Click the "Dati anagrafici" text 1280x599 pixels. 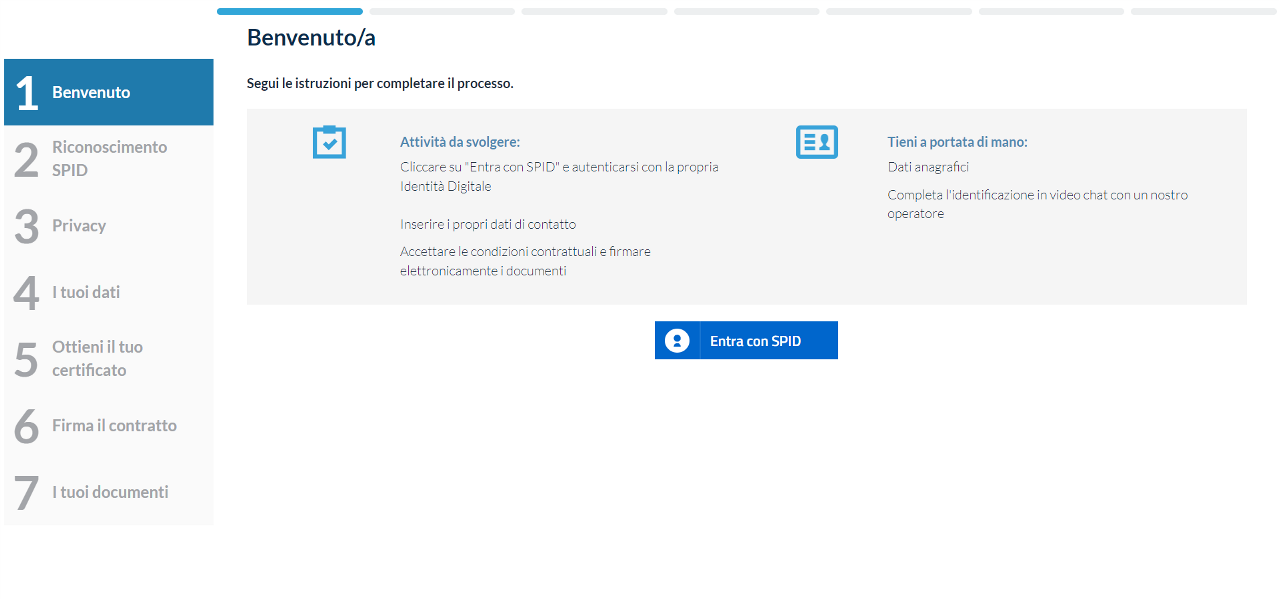click(x=928, y=167)
